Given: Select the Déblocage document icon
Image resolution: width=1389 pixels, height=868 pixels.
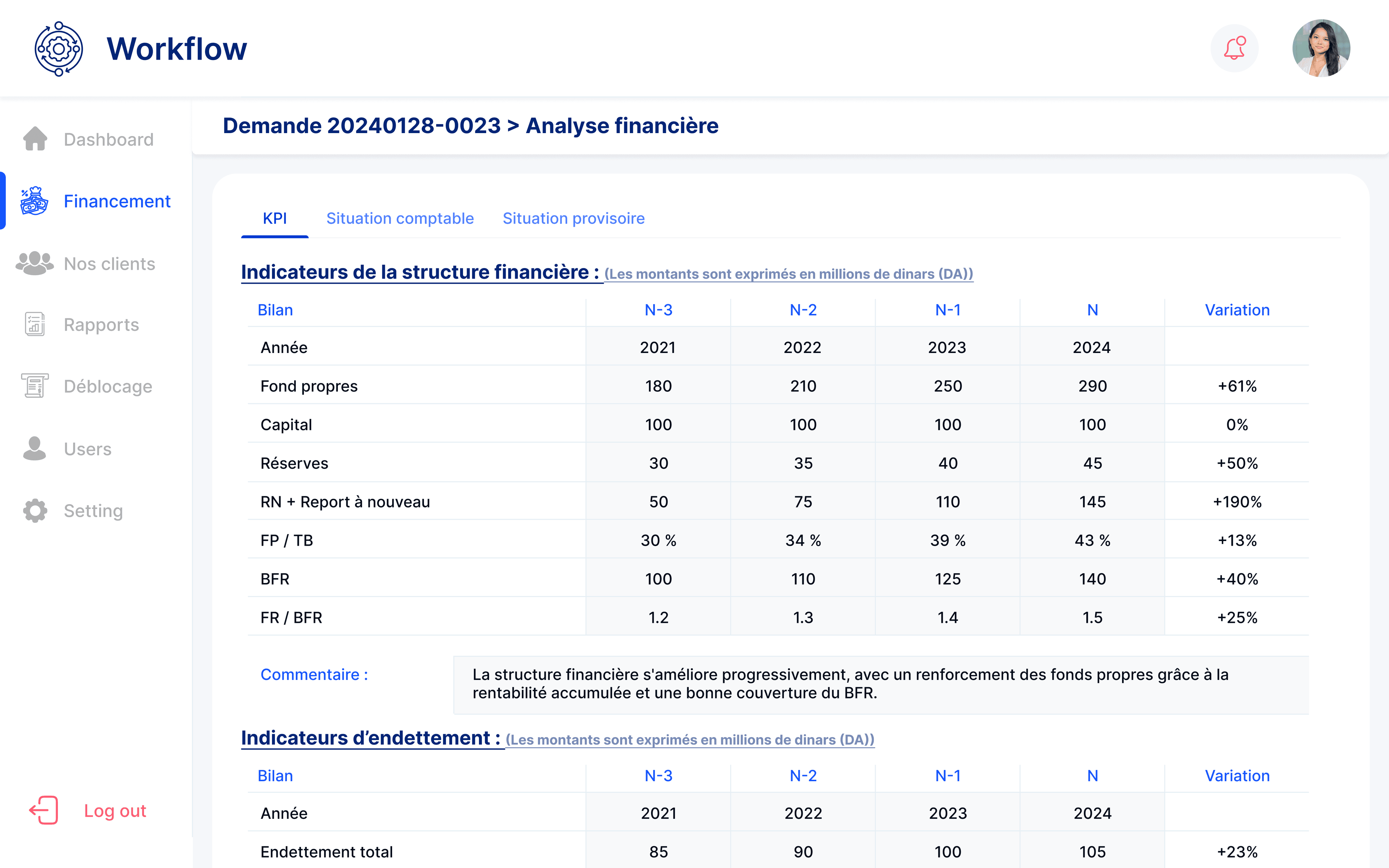Looking at the screenshot, I should point(34,386).
